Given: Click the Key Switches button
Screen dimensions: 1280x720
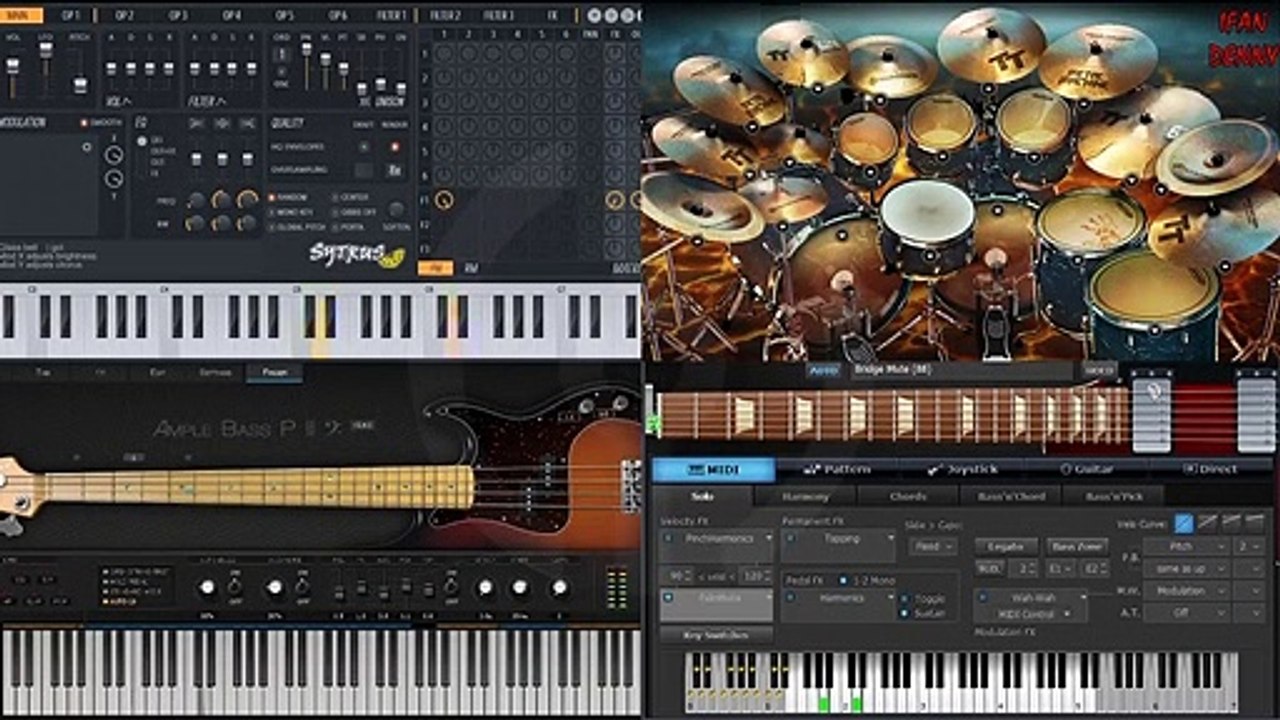Looking at the screenshot, I should click(x=716, y=634).
